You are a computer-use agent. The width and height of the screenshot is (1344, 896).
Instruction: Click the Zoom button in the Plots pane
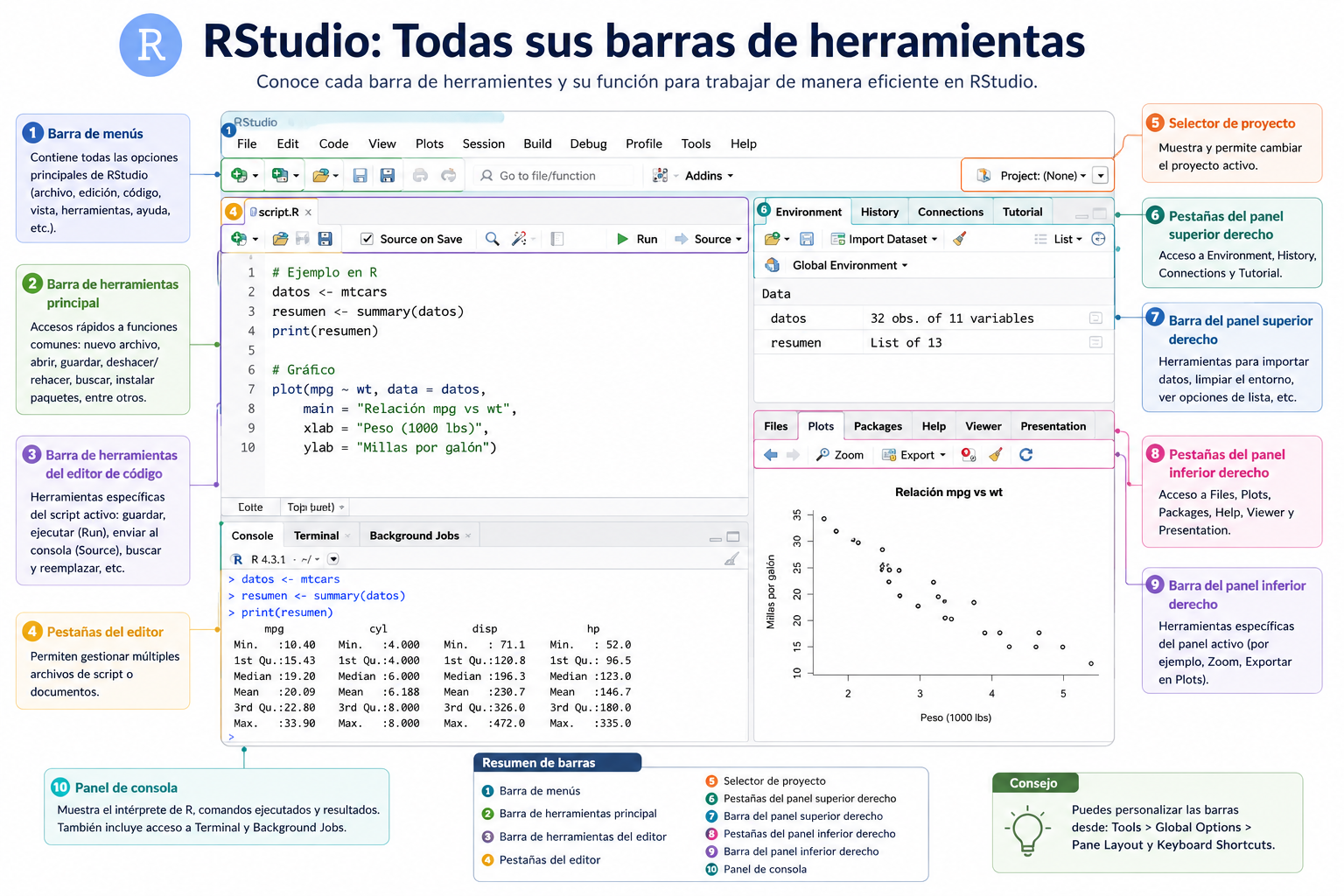840,455
